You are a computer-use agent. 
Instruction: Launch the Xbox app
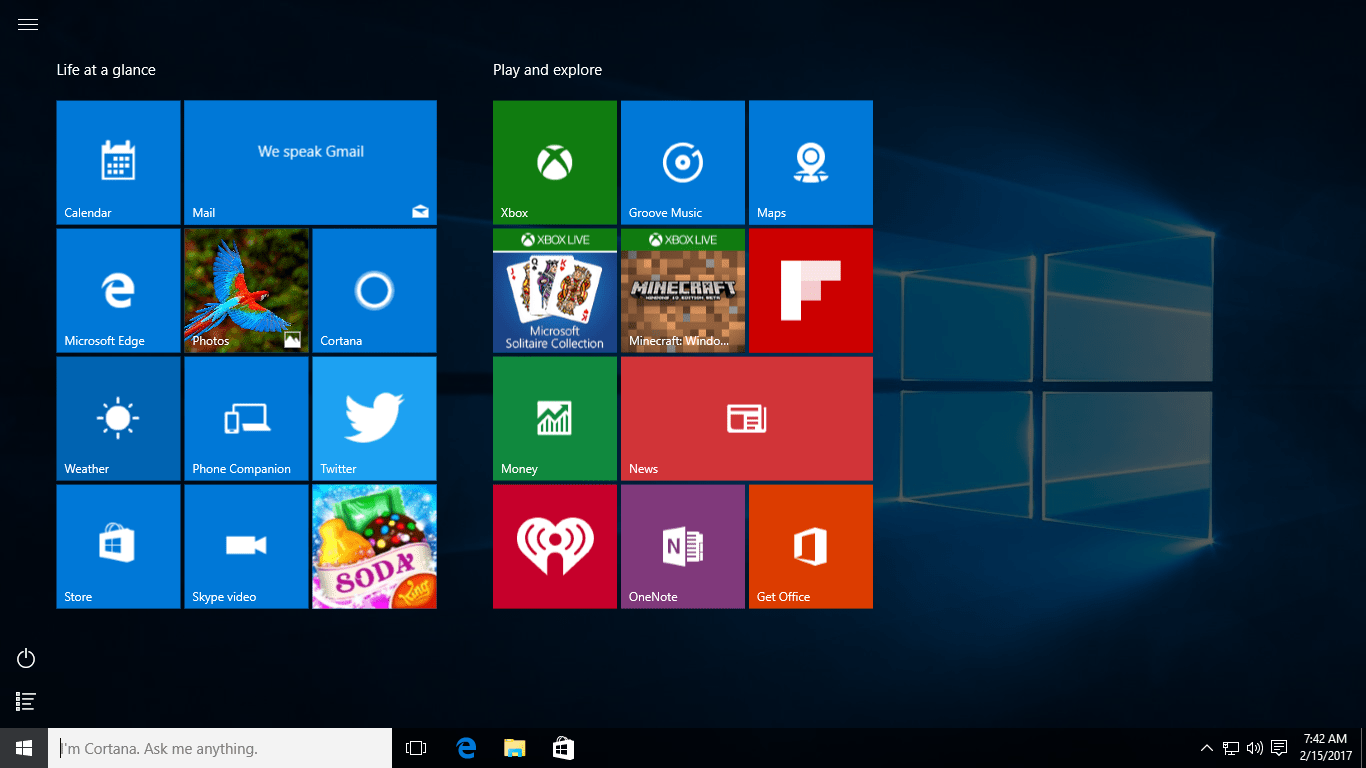click(554, 162)
